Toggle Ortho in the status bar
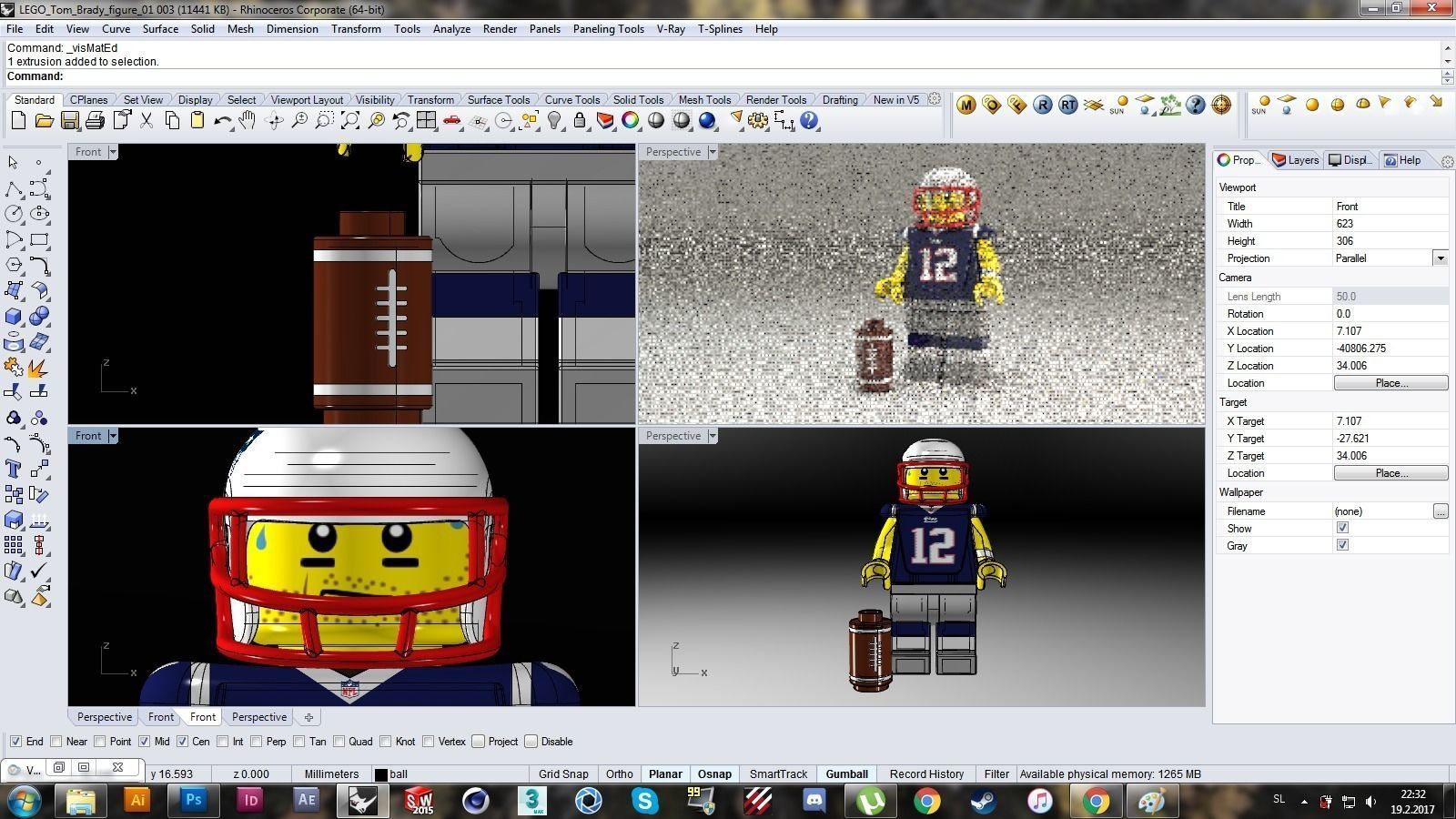1456x819 pixels. click(619, 774)
